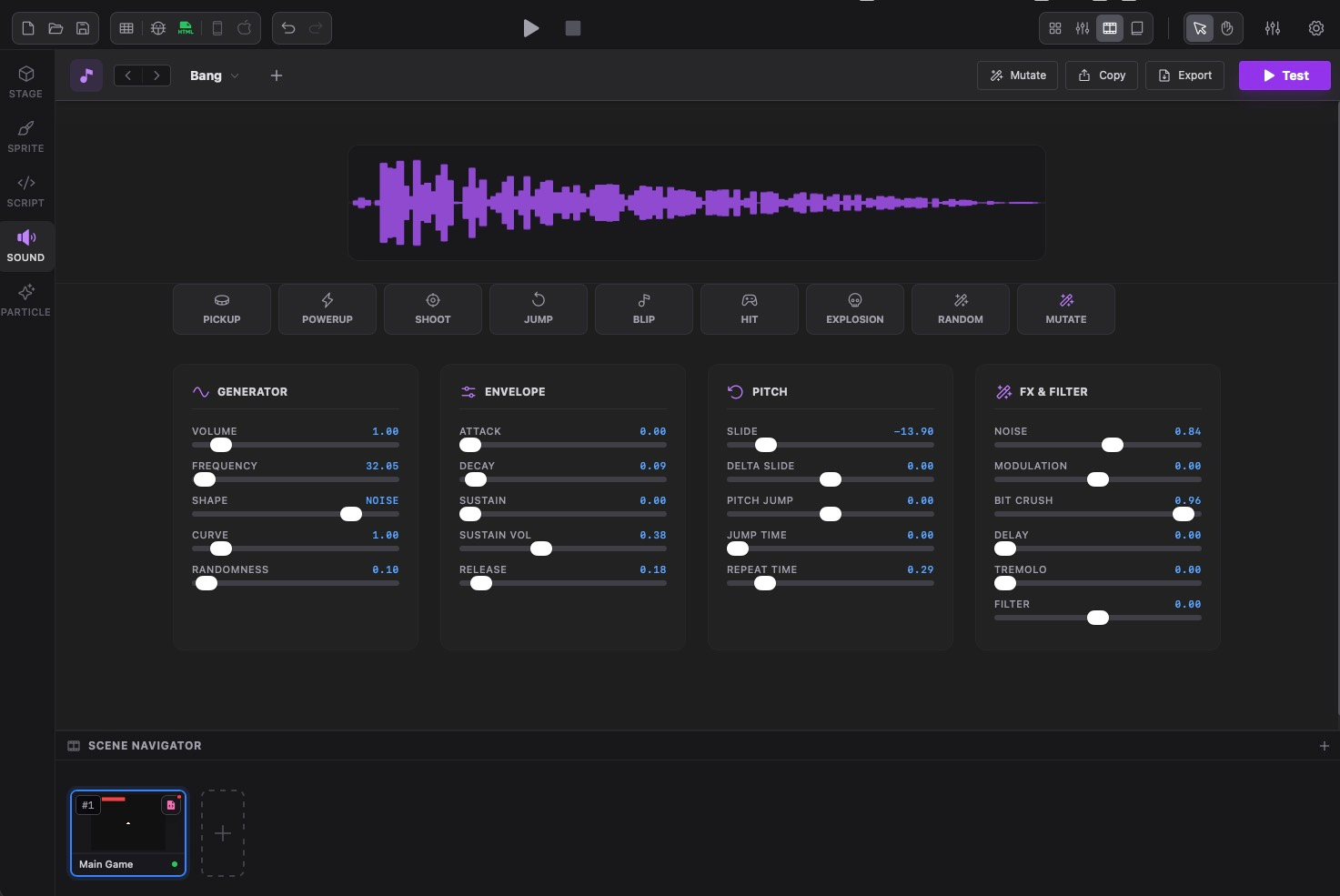Click the green HTML export icon
Image resolution: width=1340 pixels, height=896 pixels.
186,28
